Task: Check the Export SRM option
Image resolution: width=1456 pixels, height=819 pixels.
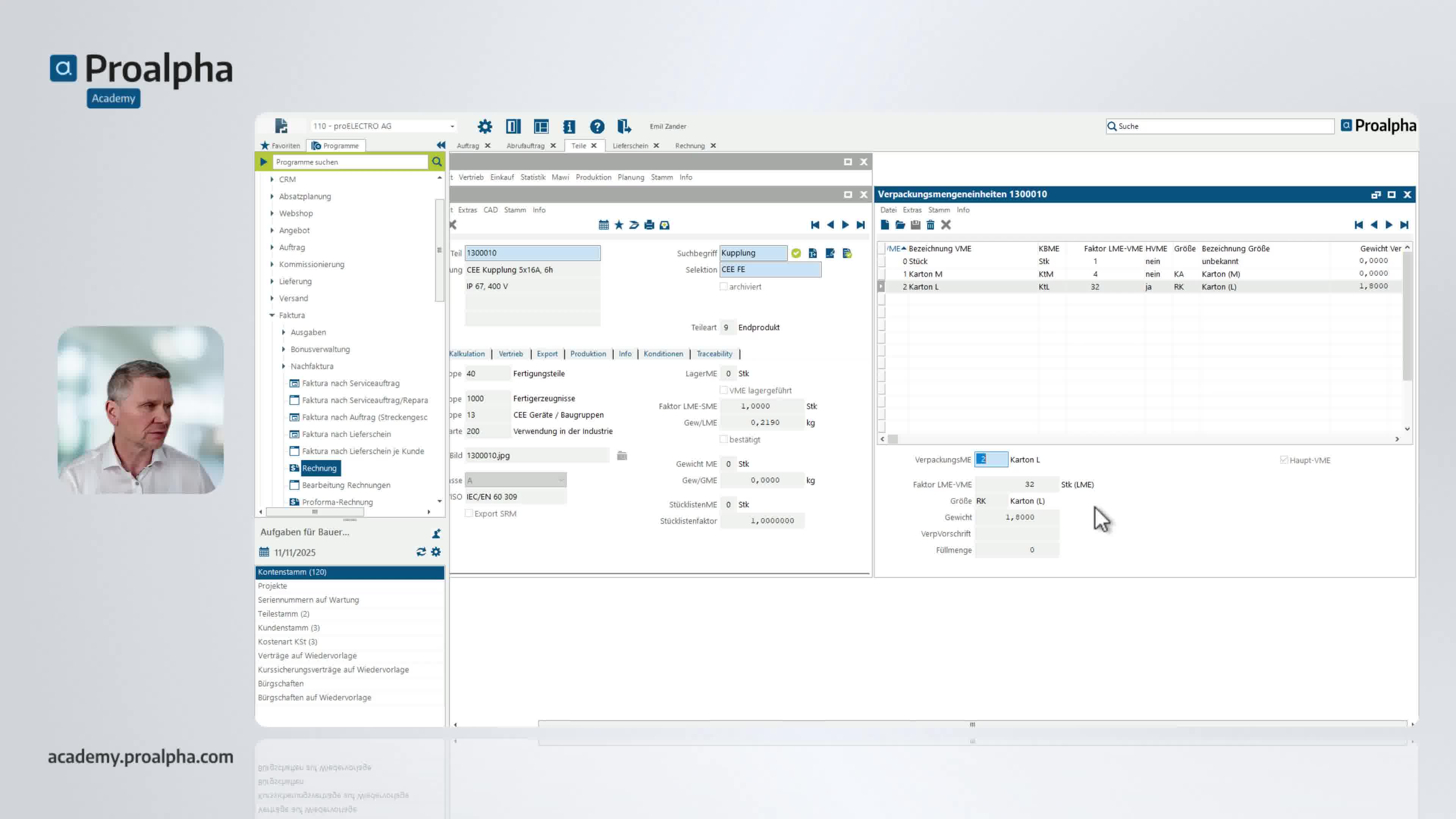Action: tap(469, 513)
